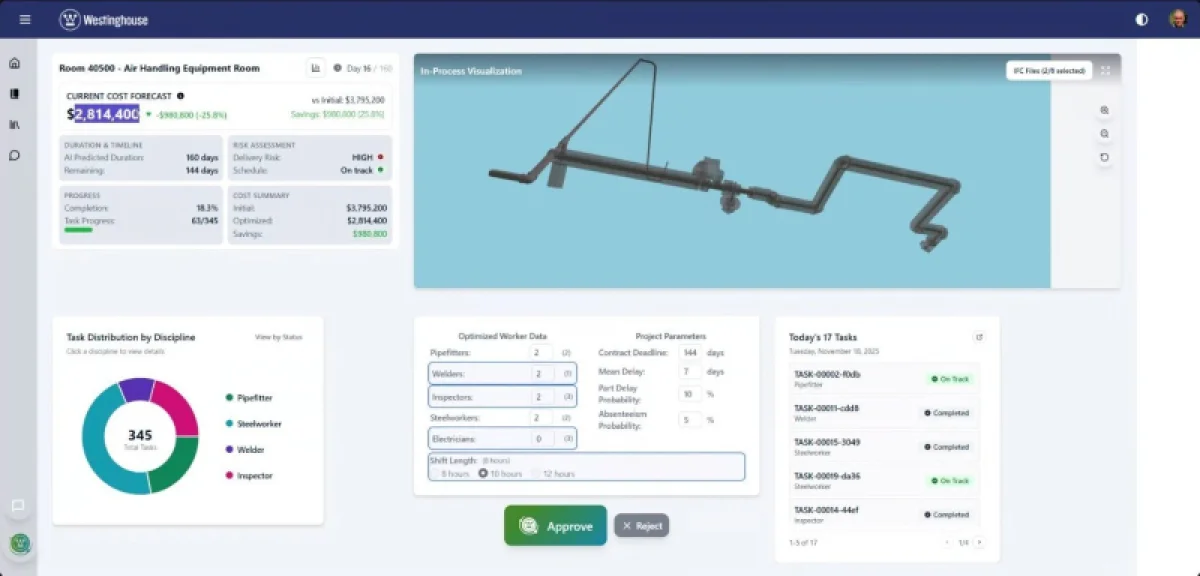
Task: Reject the optimized plan
Action: pyautogui.click(x=641, y=526)
